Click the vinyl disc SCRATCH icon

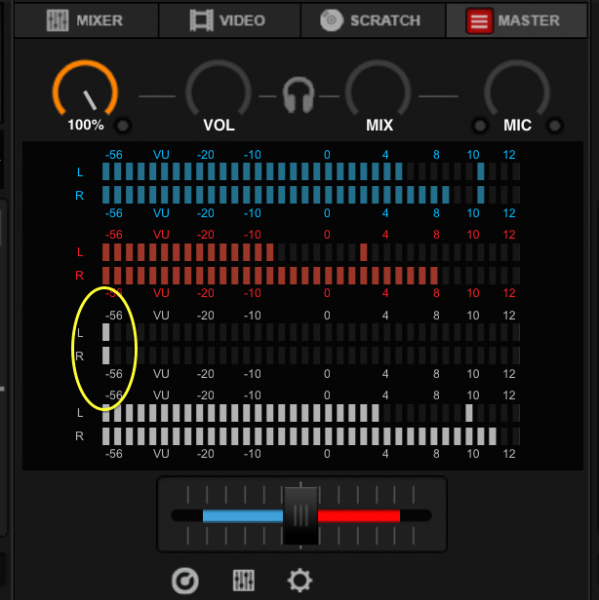[x=331, y=20]
